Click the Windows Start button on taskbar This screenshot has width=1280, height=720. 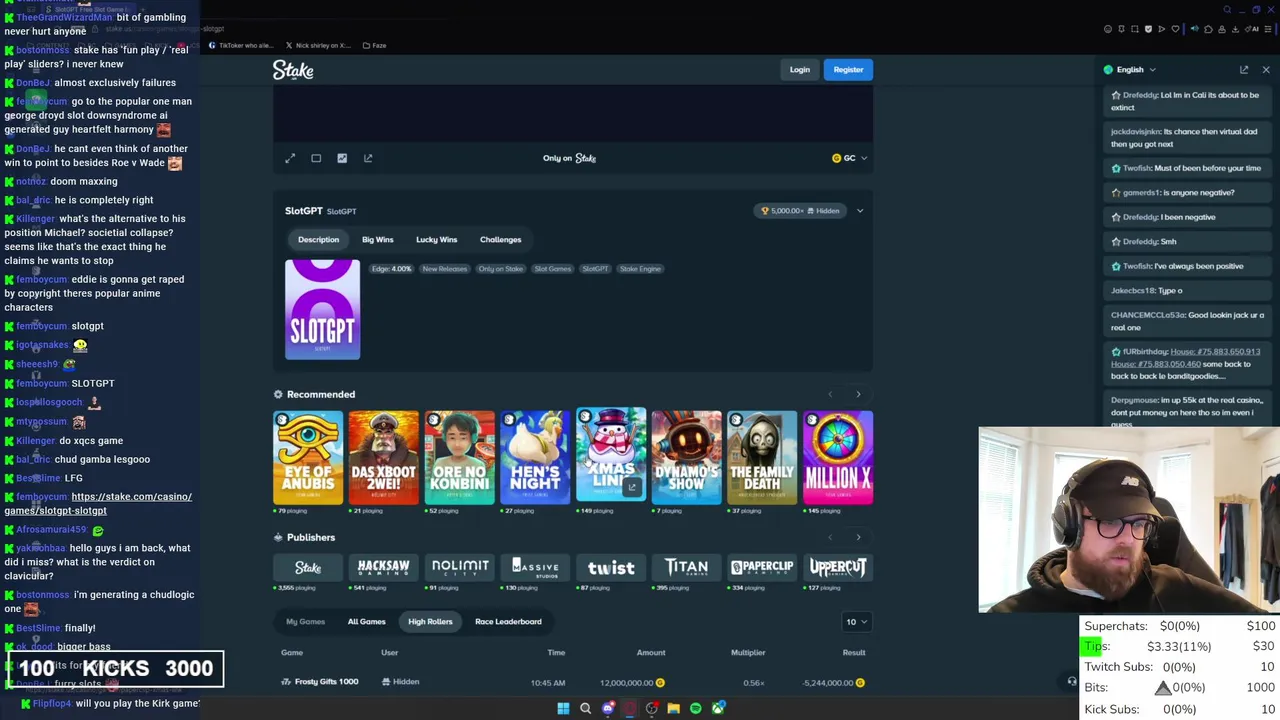click(563, 709)
